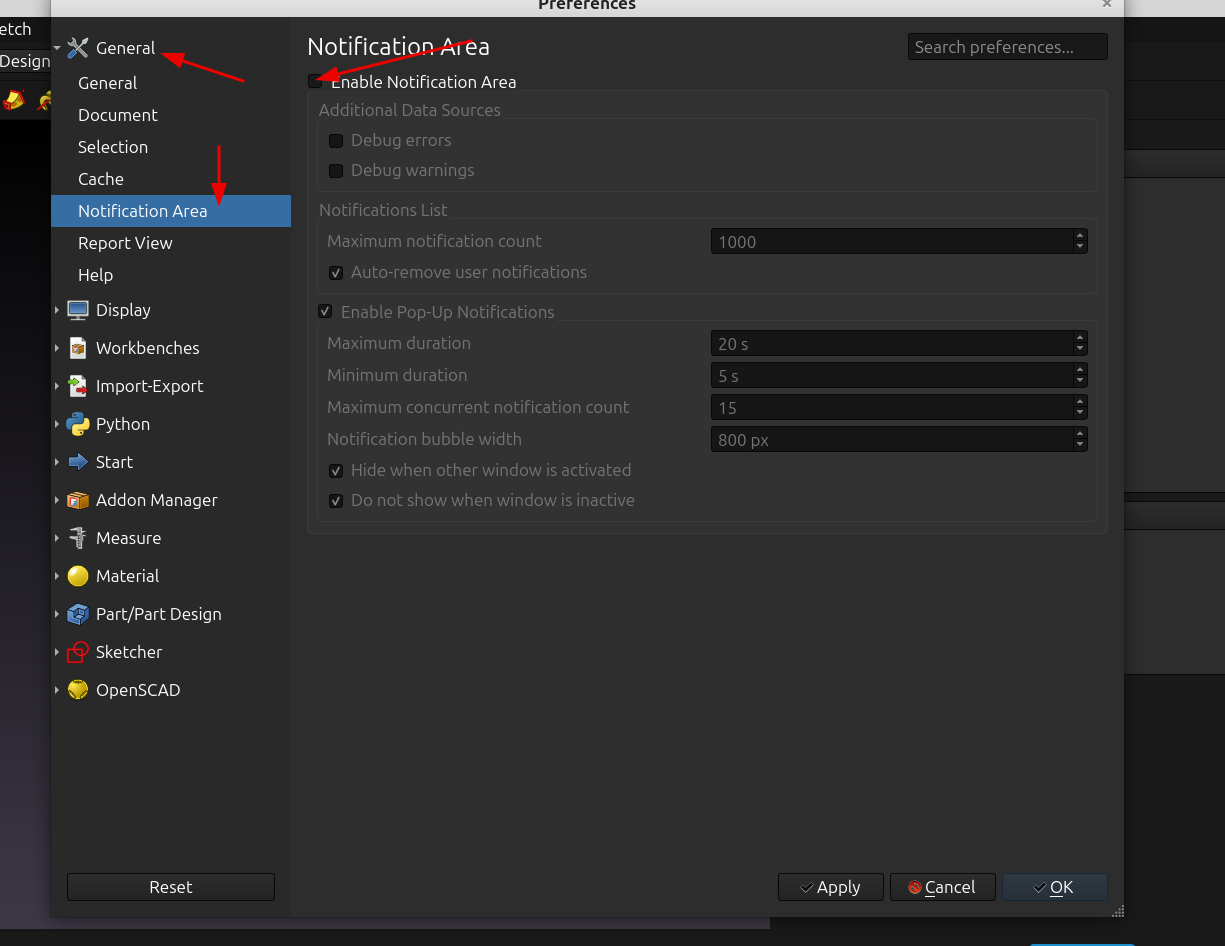Screen dimensions: 1225x946
Task: Click the Maximum notification count field
Action: [x=899, y=241]
